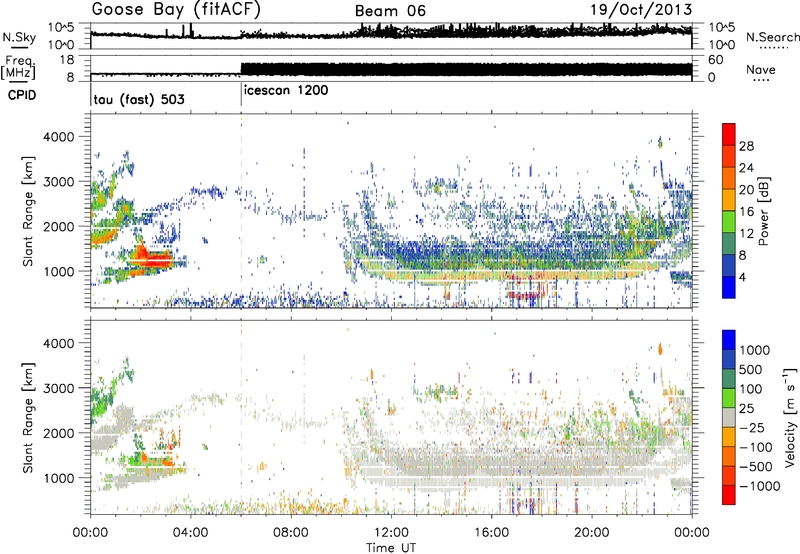Click the date '19/Oct/2013' in the header

point(641,10)
